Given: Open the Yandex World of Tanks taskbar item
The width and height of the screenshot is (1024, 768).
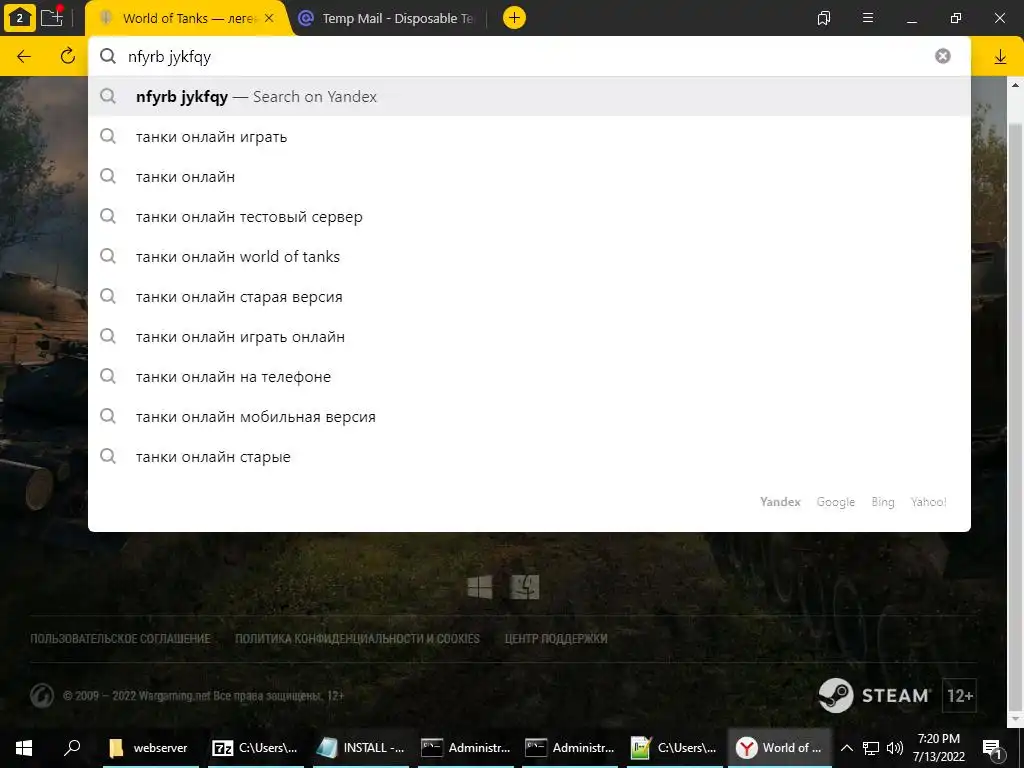Looking at the screenshot, I should coord(779,748).
